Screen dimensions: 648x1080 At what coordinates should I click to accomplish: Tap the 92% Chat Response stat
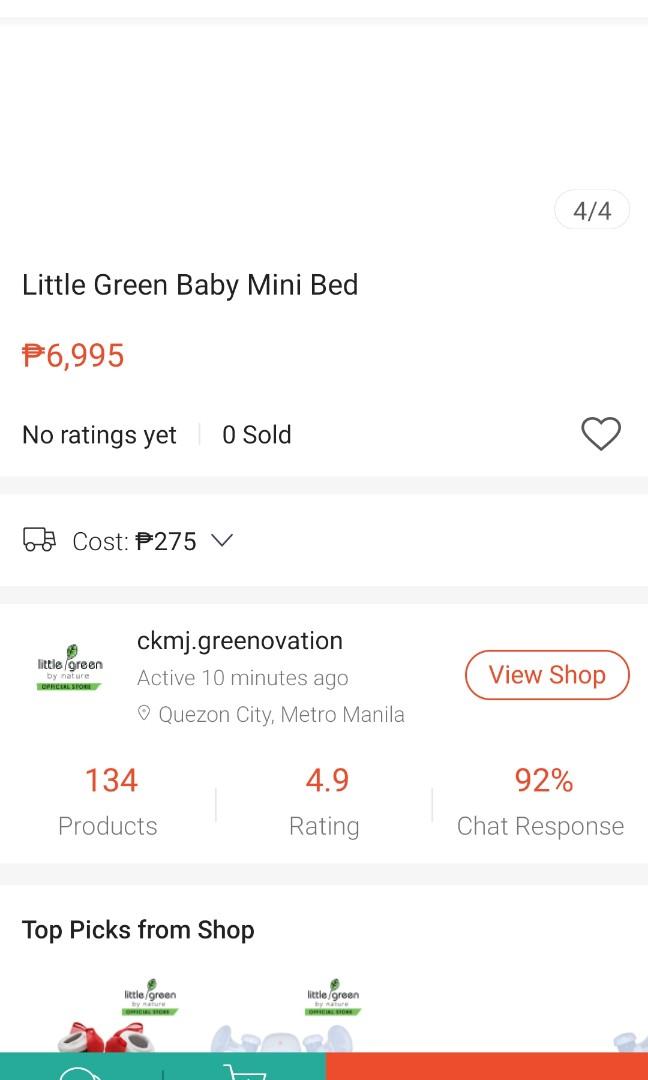coord(542,781)
